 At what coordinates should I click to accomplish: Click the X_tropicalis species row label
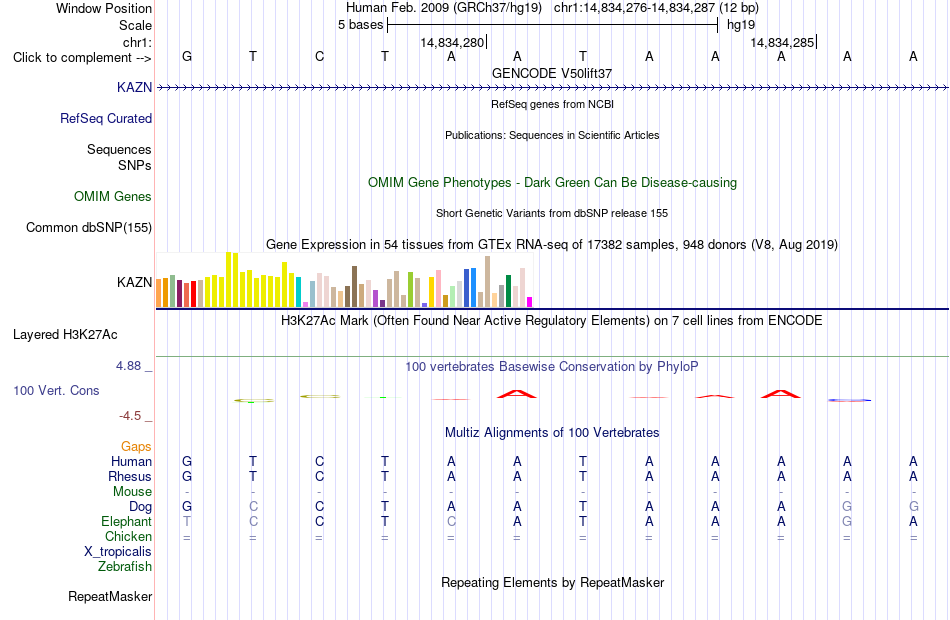click(118, 552)
